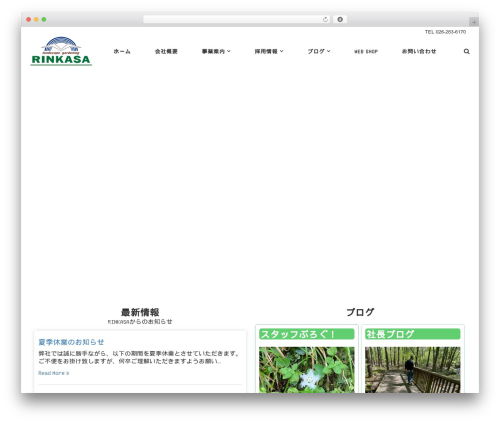Click the clover flower blog thumbnail
The image size is (500, 423).
point(307,370)
